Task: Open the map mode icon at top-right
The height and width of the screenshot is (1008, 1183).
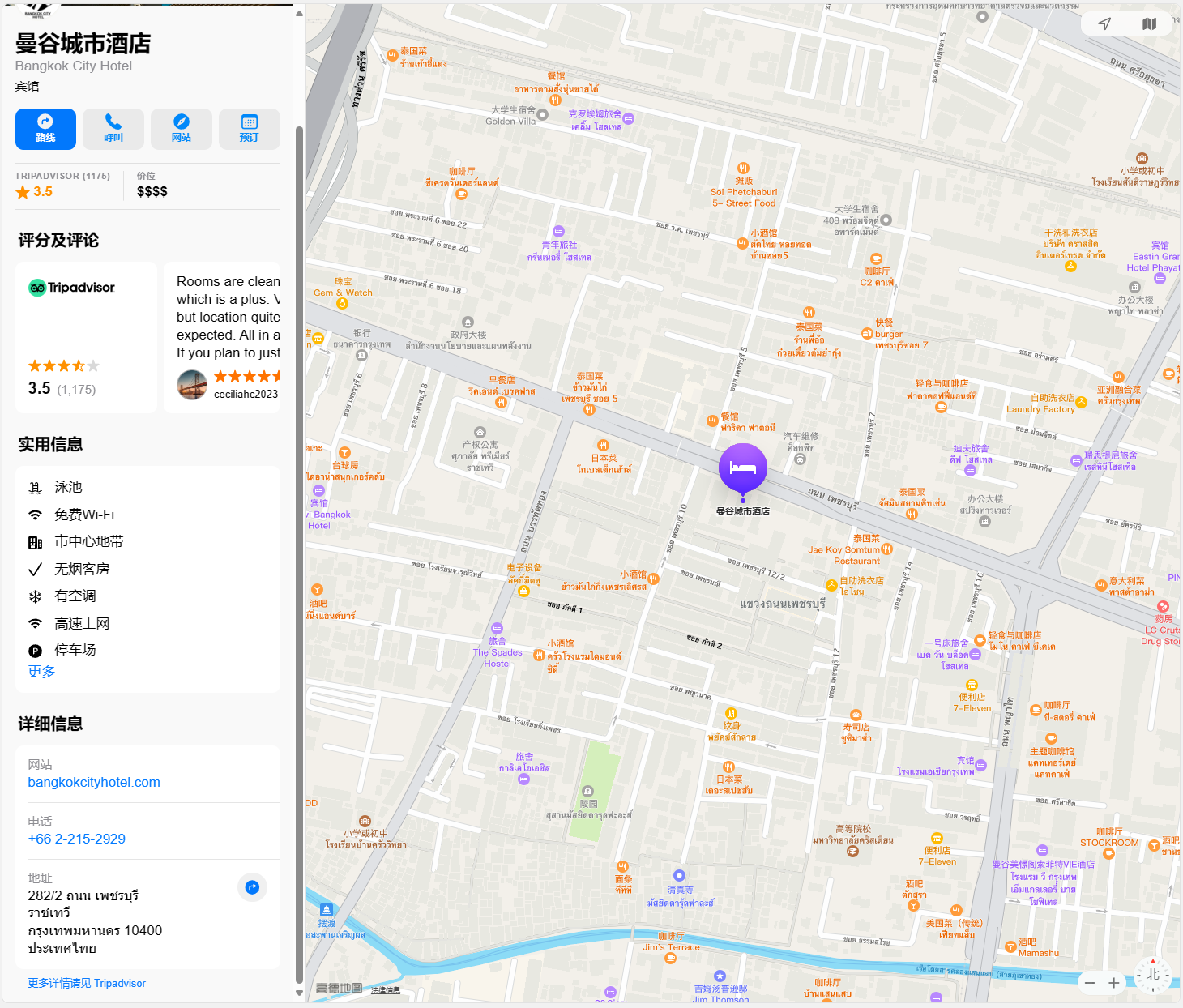Action: pos(1149,23)
